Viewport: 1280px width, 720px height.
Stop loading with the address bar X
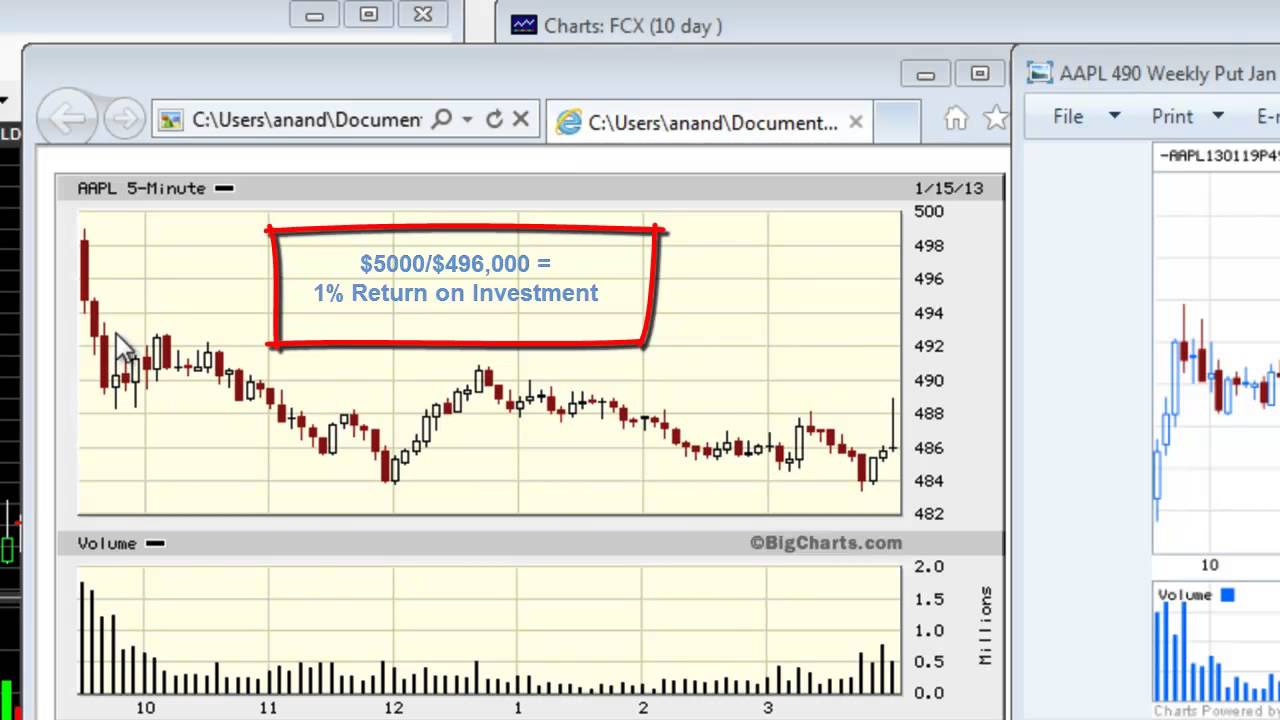click(x=521, y=120)
